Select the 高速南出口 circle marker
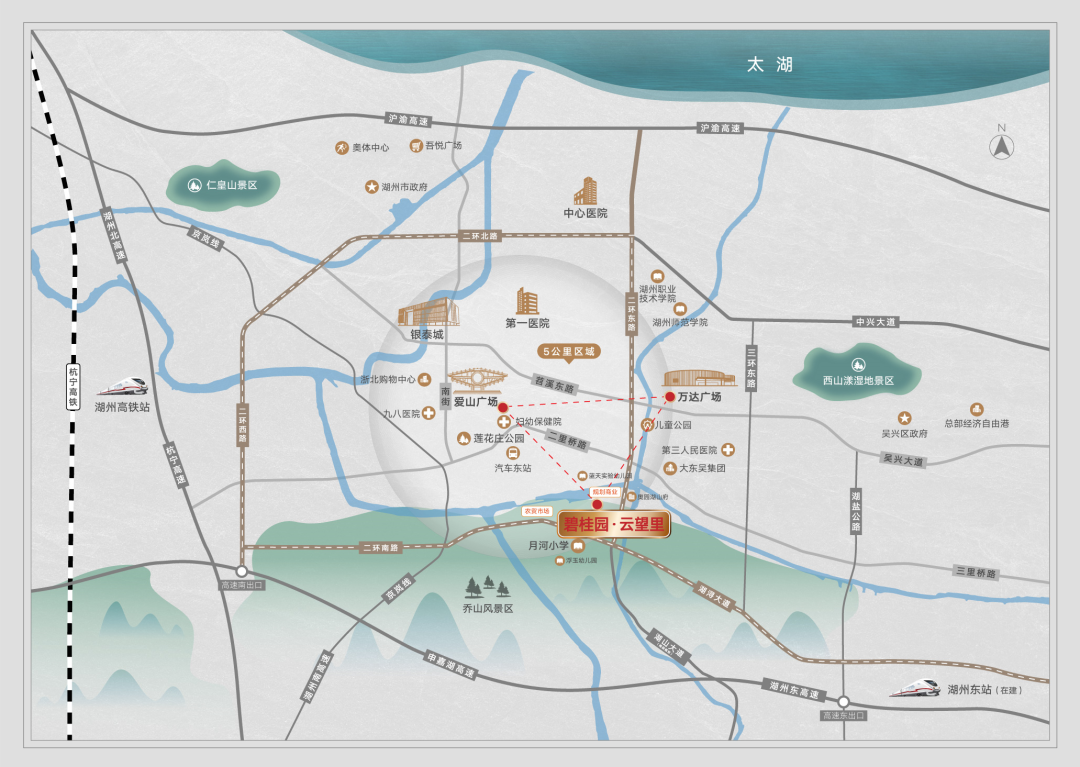This screenshot has width=1080, height=767. tap(242, 571)
